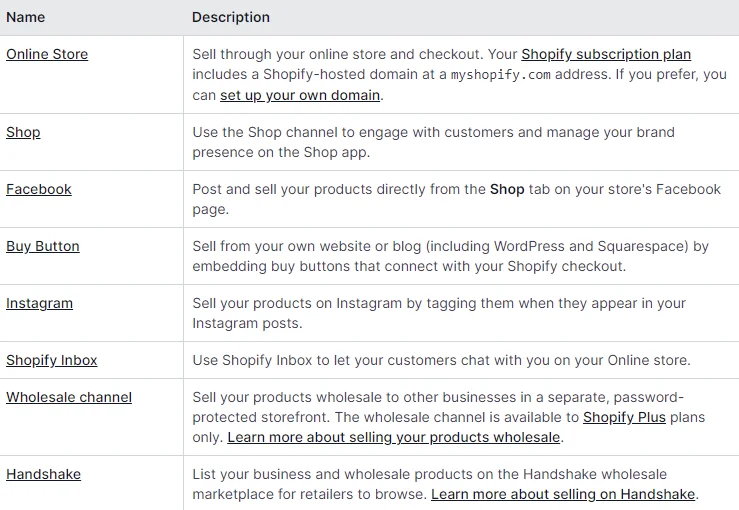
Task: Click the Instagram row description text
Action: [x=439, y=313]
